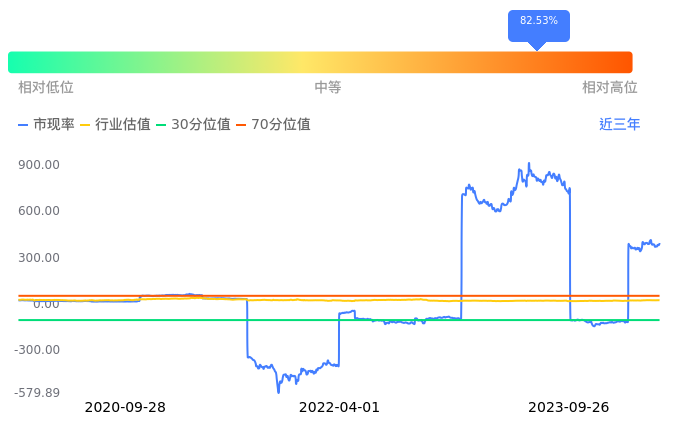Click the orange 70分位值 legend line marker
686x442 pixels.
(241, 125)
